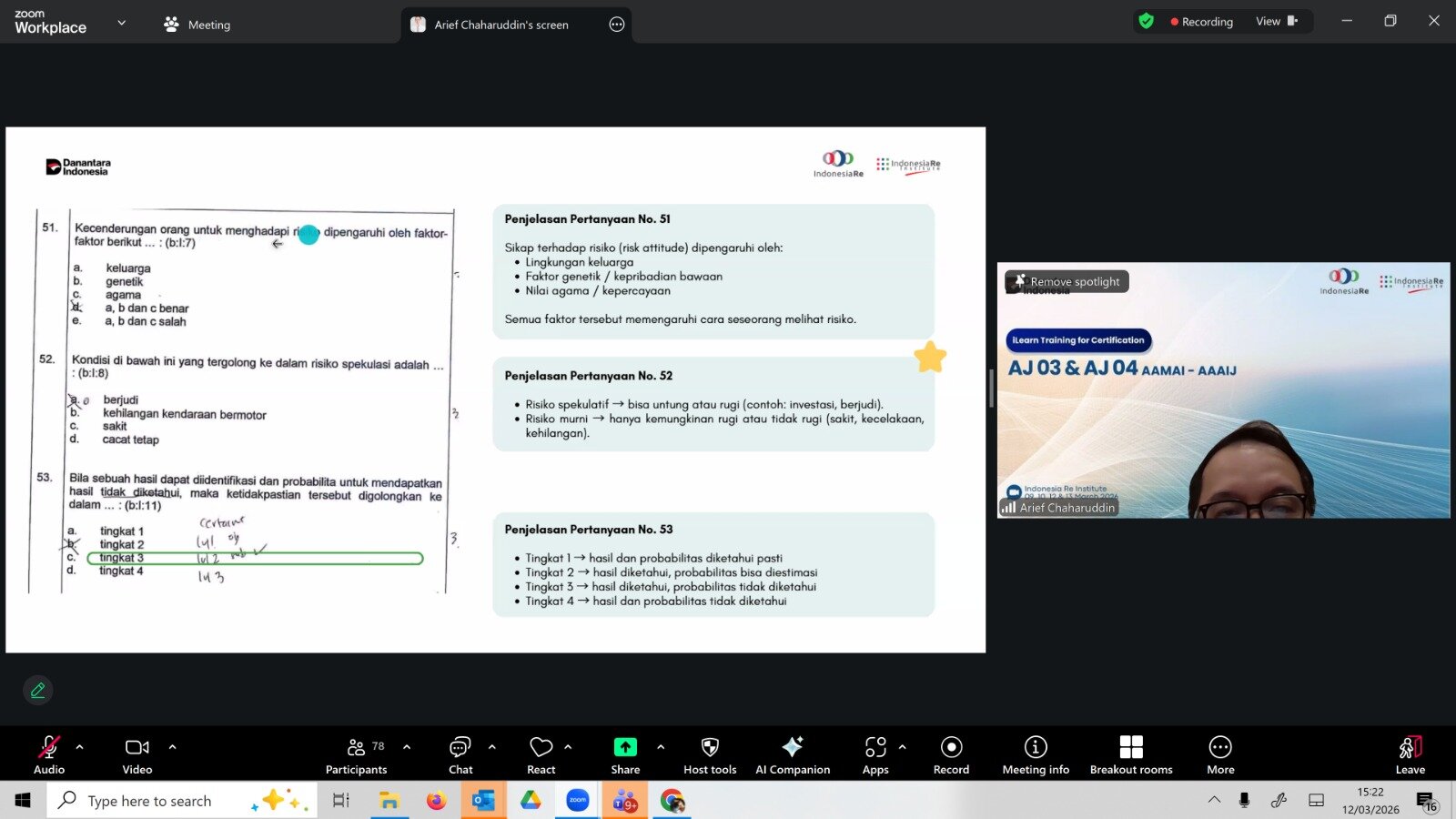Open the React emoji menu
The width and height of the screenshot is (1456, 819).
point(541,753)
